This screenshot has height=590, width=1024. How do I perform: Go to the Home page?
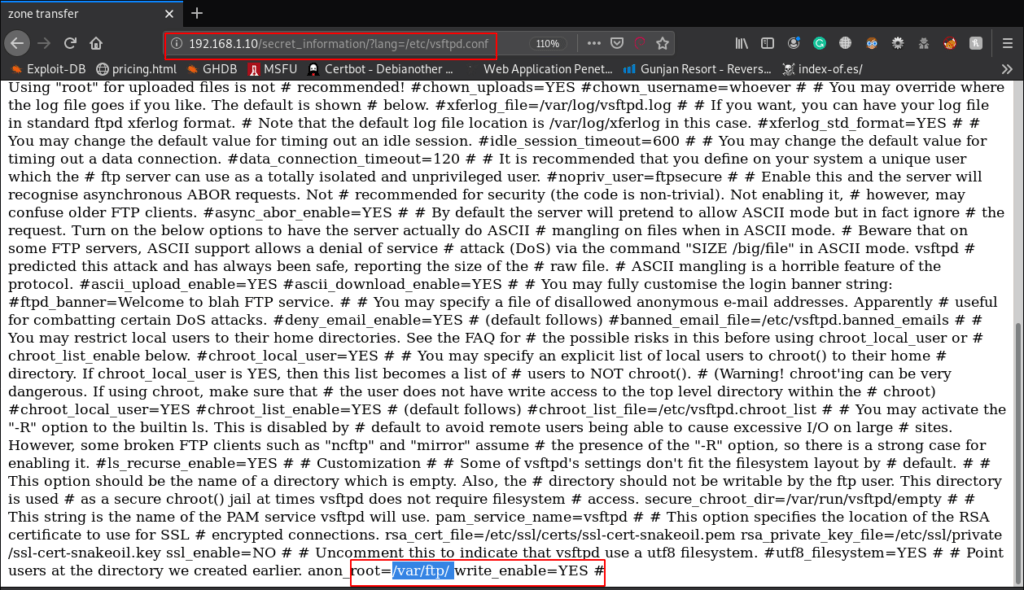(x=96, y=44)
